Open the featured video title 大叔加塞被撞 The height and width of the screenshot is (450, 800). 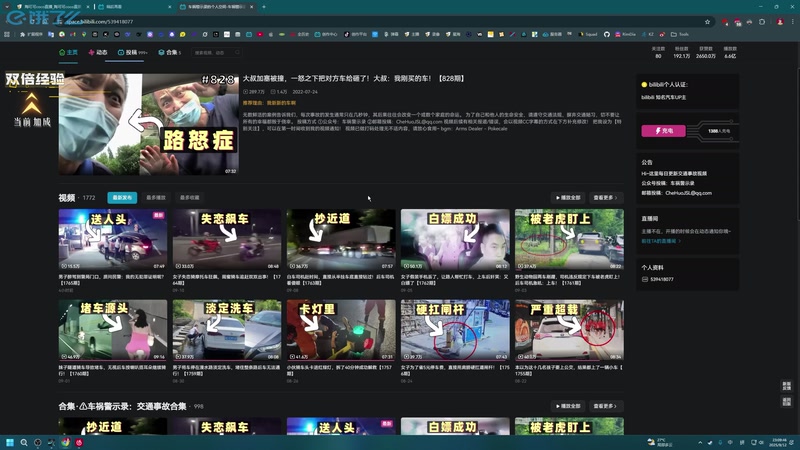coord(353,79)
